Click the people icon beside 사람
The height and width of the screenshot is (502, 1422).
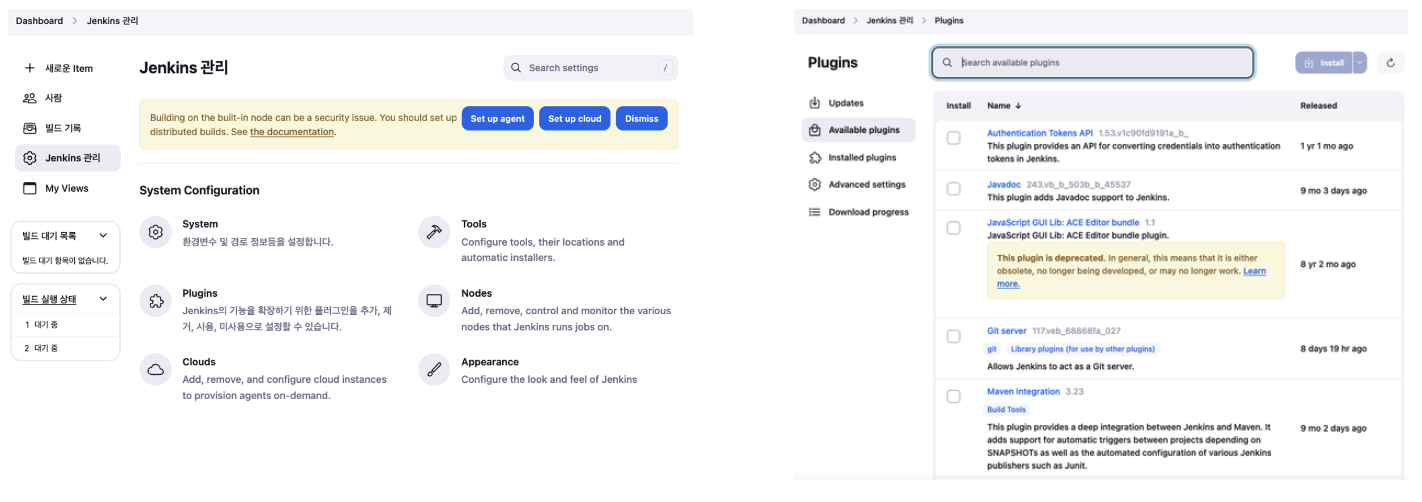pyautogui.click(x=29, y=98)
